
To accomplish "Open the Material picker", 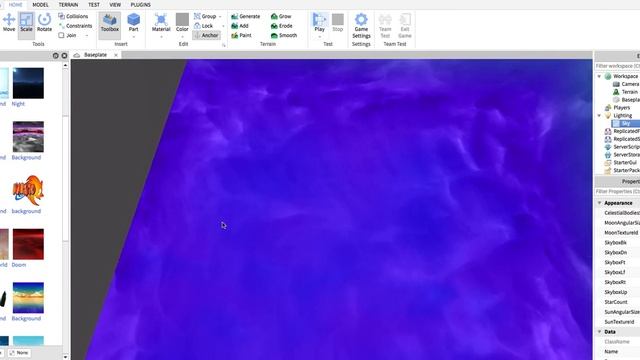I will tap(161, 22).
